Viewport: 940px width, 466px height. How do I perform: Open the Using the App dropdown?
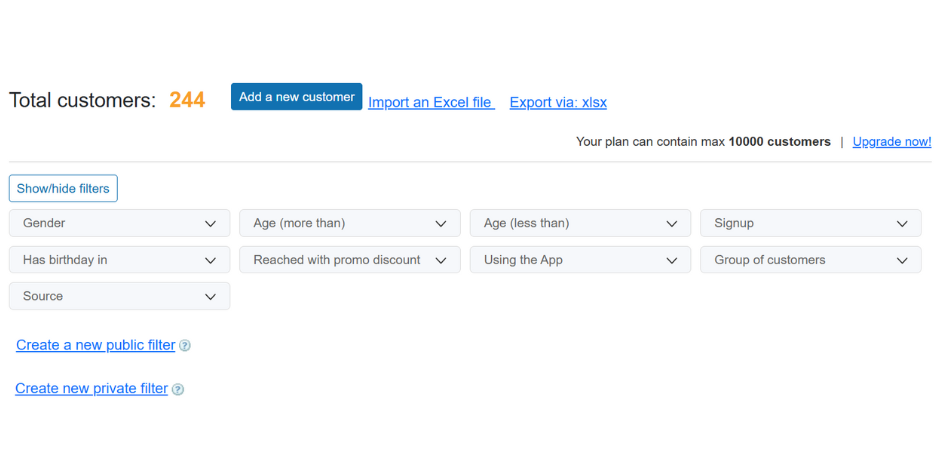tap(580, 260)
